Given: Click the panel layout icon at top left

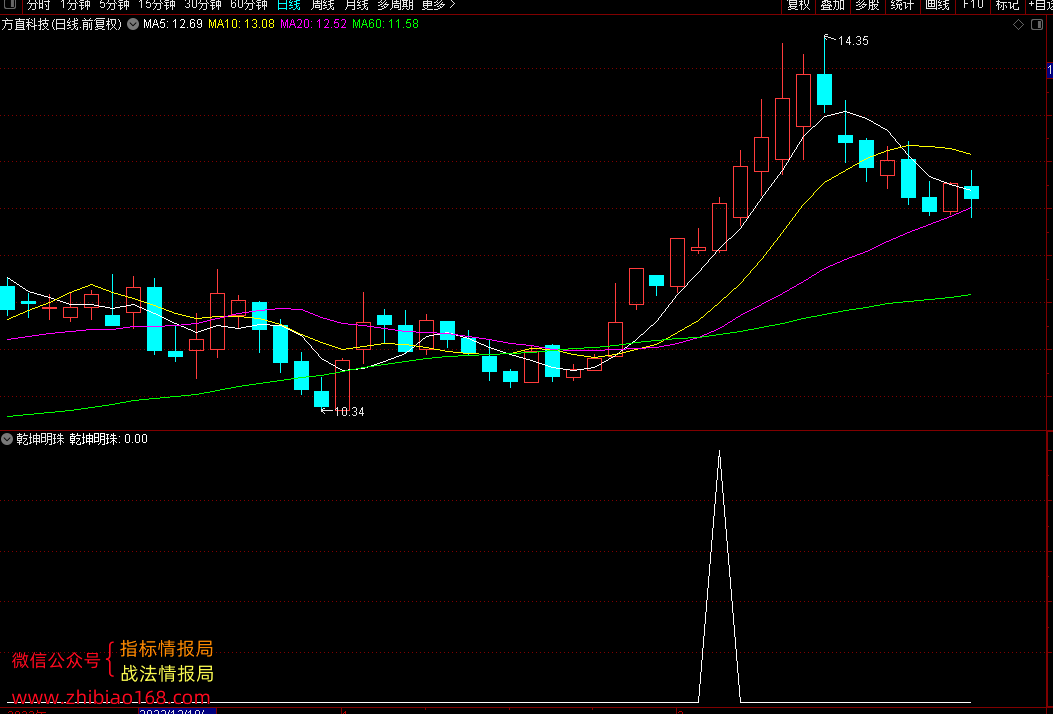Looking at the screenshot, I should coord(10,5).
